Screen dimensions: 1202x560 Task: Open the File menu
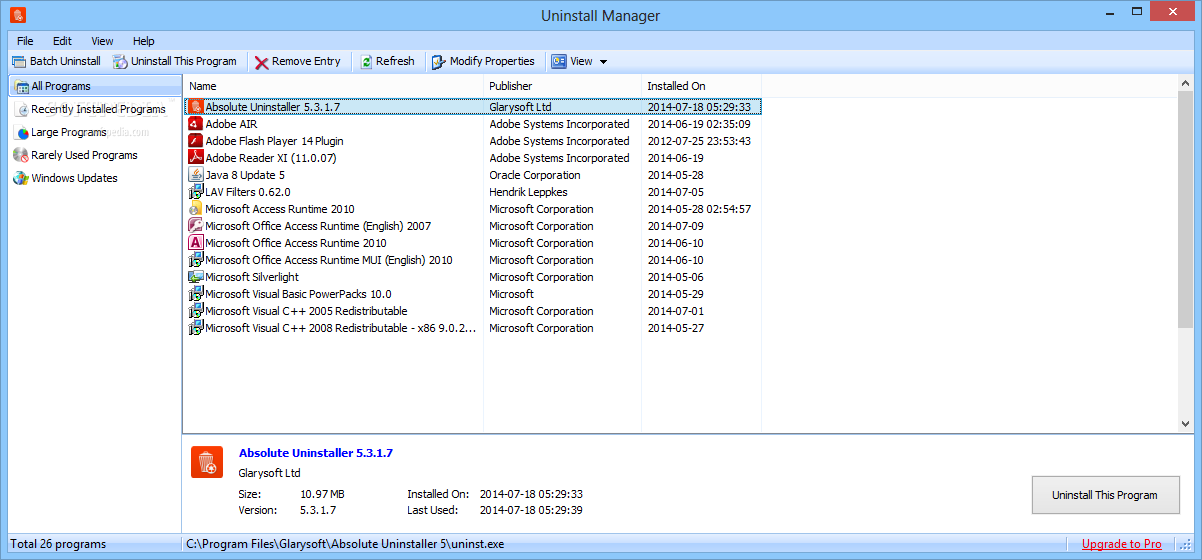(x=25, y=41)
